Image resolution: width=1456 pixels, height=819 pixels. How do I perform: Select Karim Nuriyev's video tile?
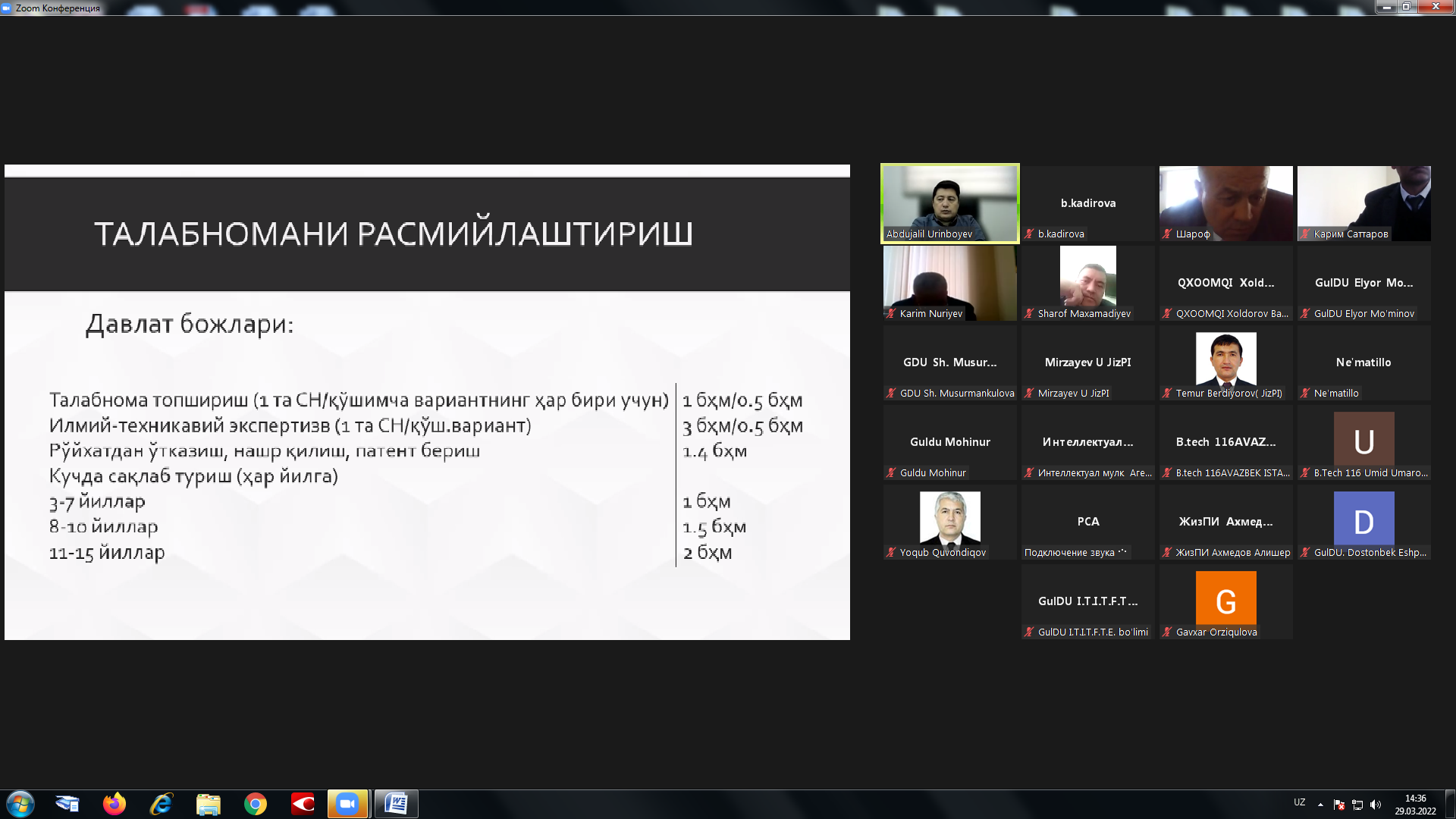949,282
